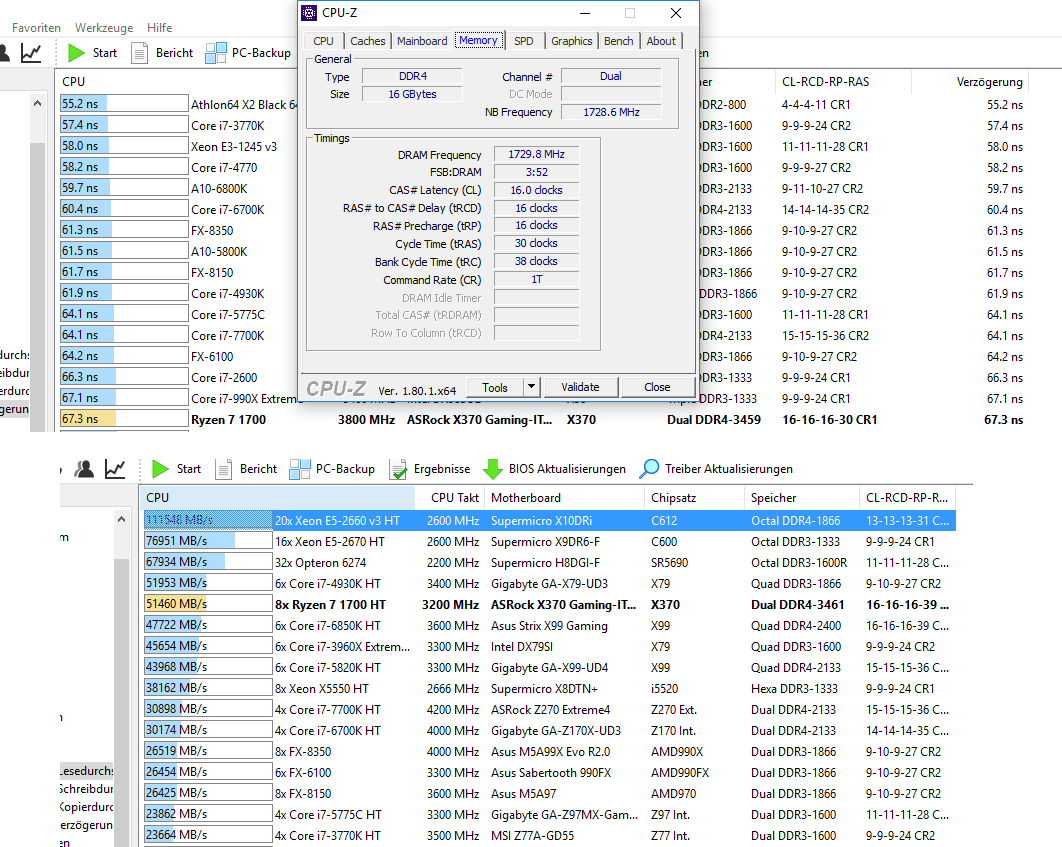Click the scroll up arrow in latency list

coord(37,104)
